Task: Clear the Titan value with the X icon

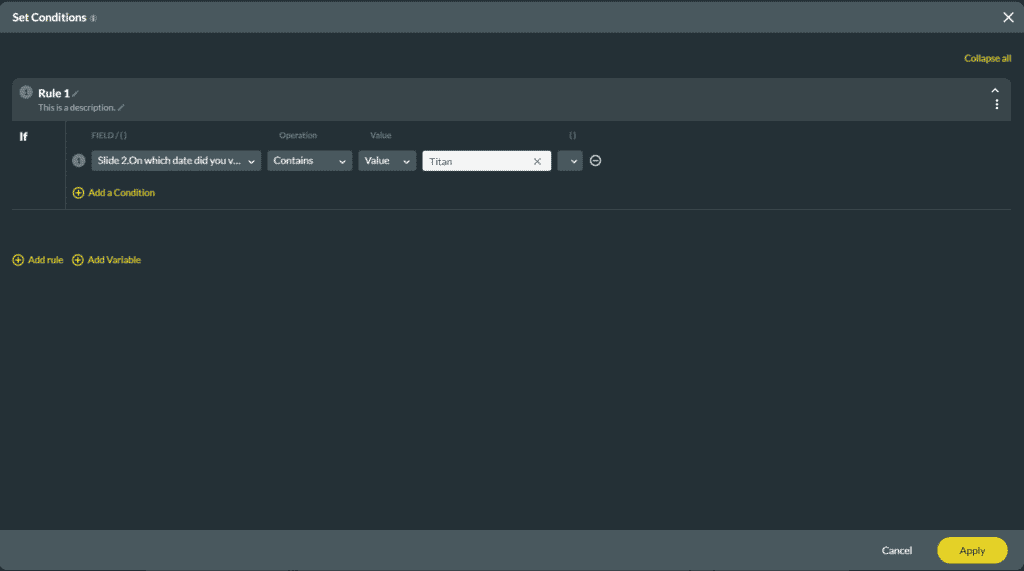Action: coord(537,161)
